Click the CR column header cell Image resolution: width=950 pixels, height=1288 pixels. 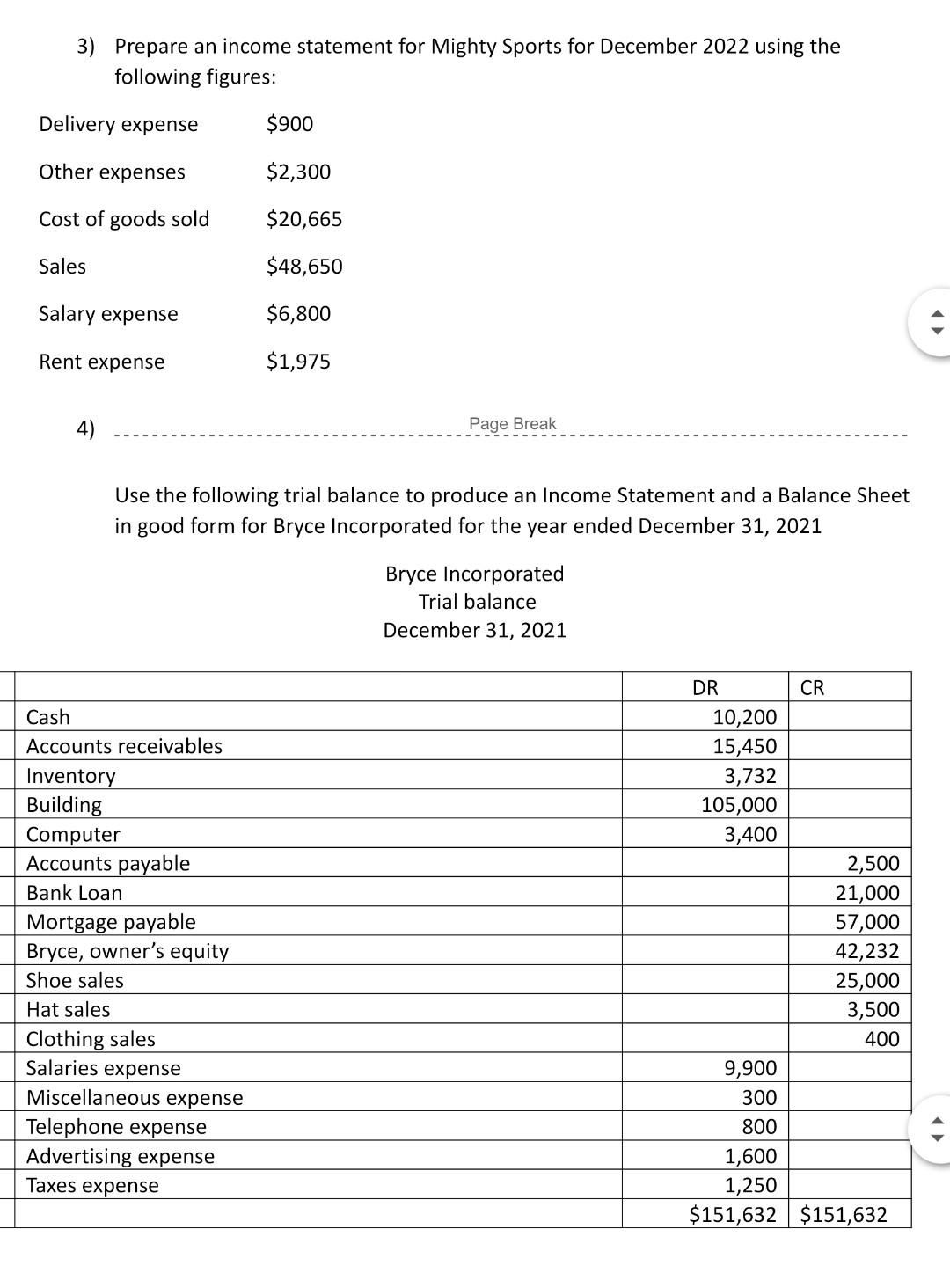(813, 688)
